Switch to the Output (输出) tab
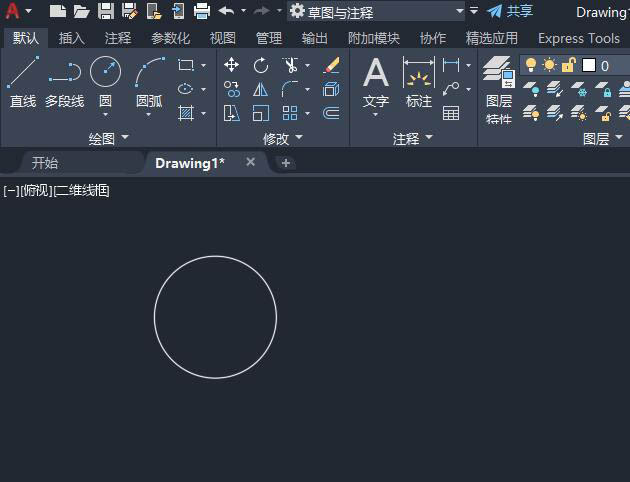The width and height of the screenshot is (630, 482). pyautogui.click(x=315, y=39)
